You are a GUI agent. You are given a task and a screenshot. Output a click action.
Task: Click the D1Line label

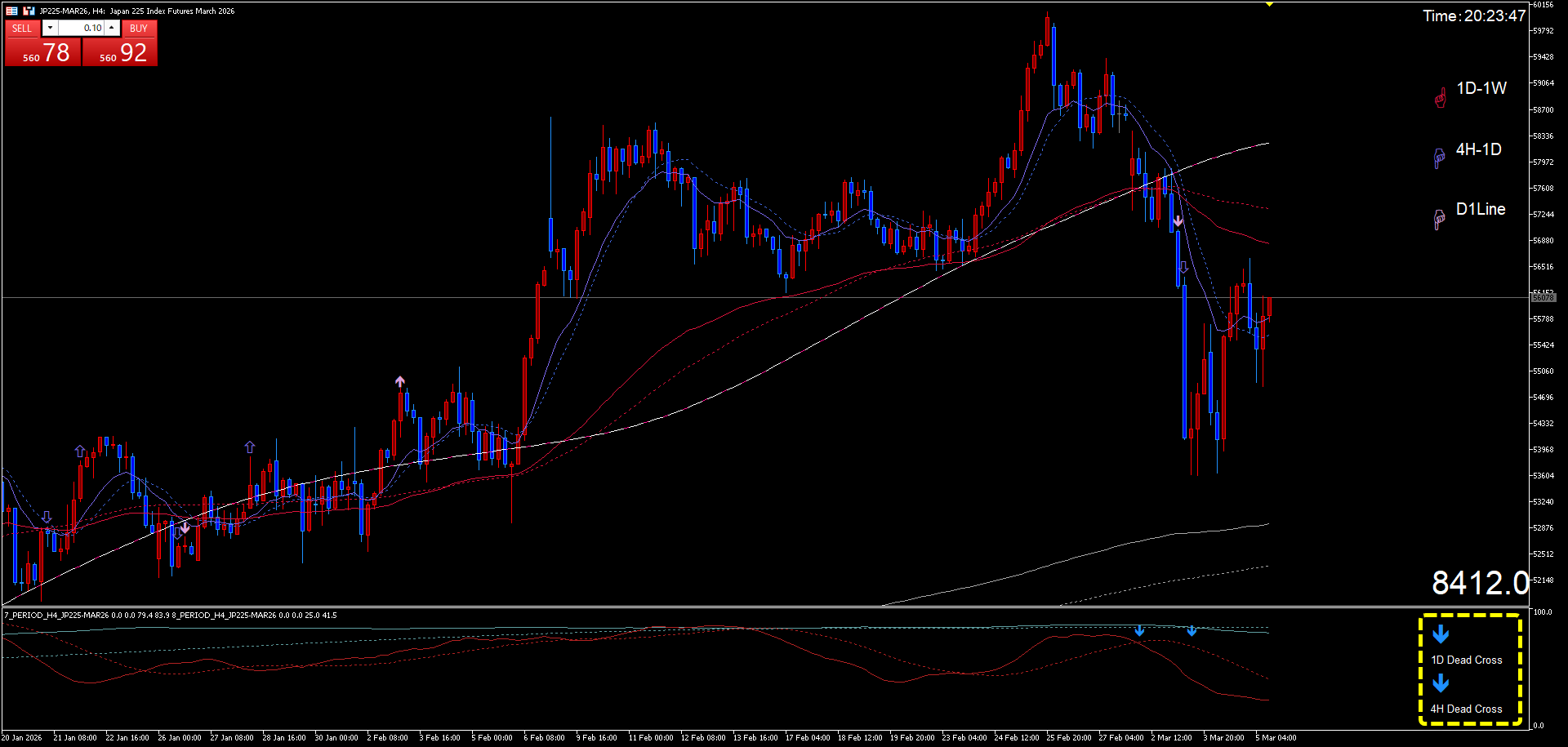point(1481,209)
